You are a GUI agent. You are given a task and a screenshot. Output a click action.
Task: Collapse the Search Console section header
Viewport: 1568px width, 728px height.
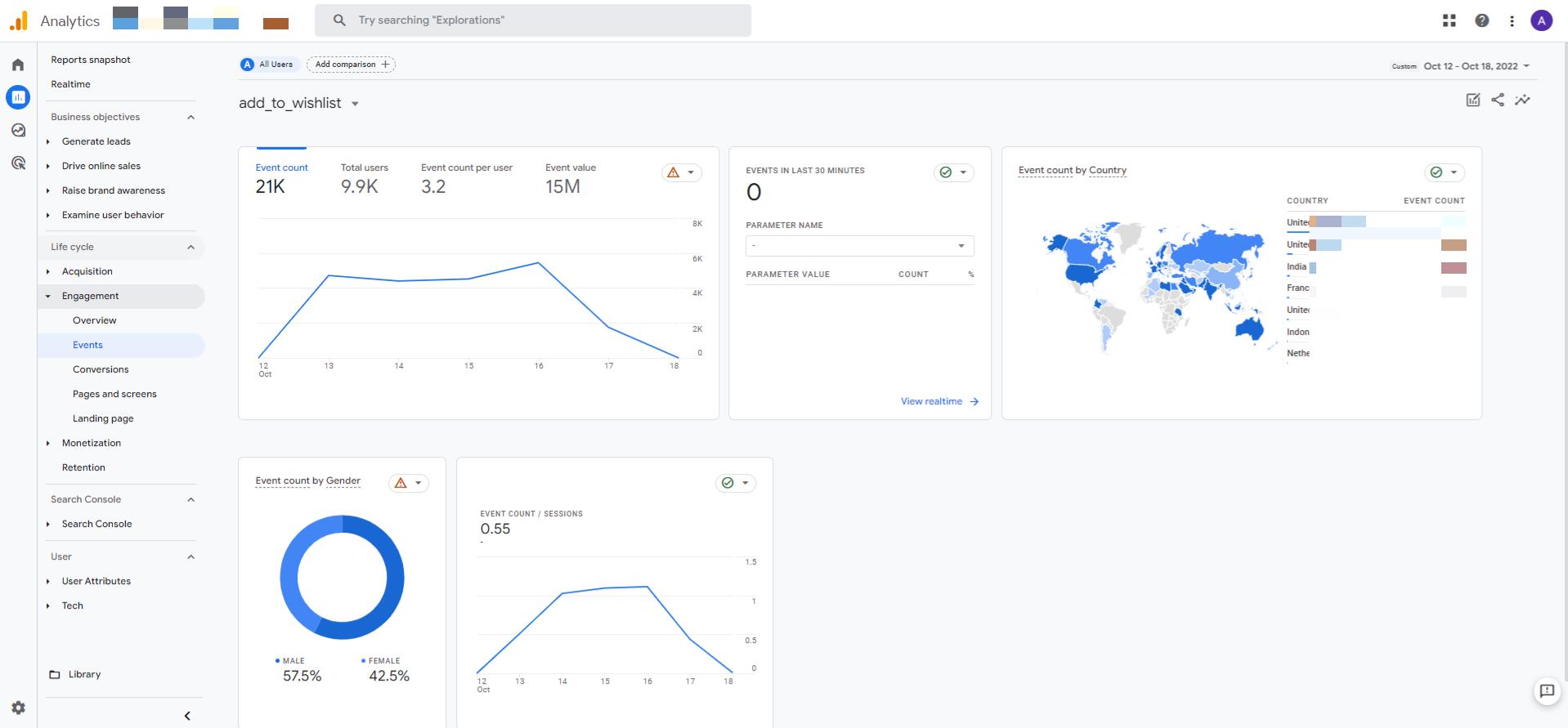coord(190,499)
